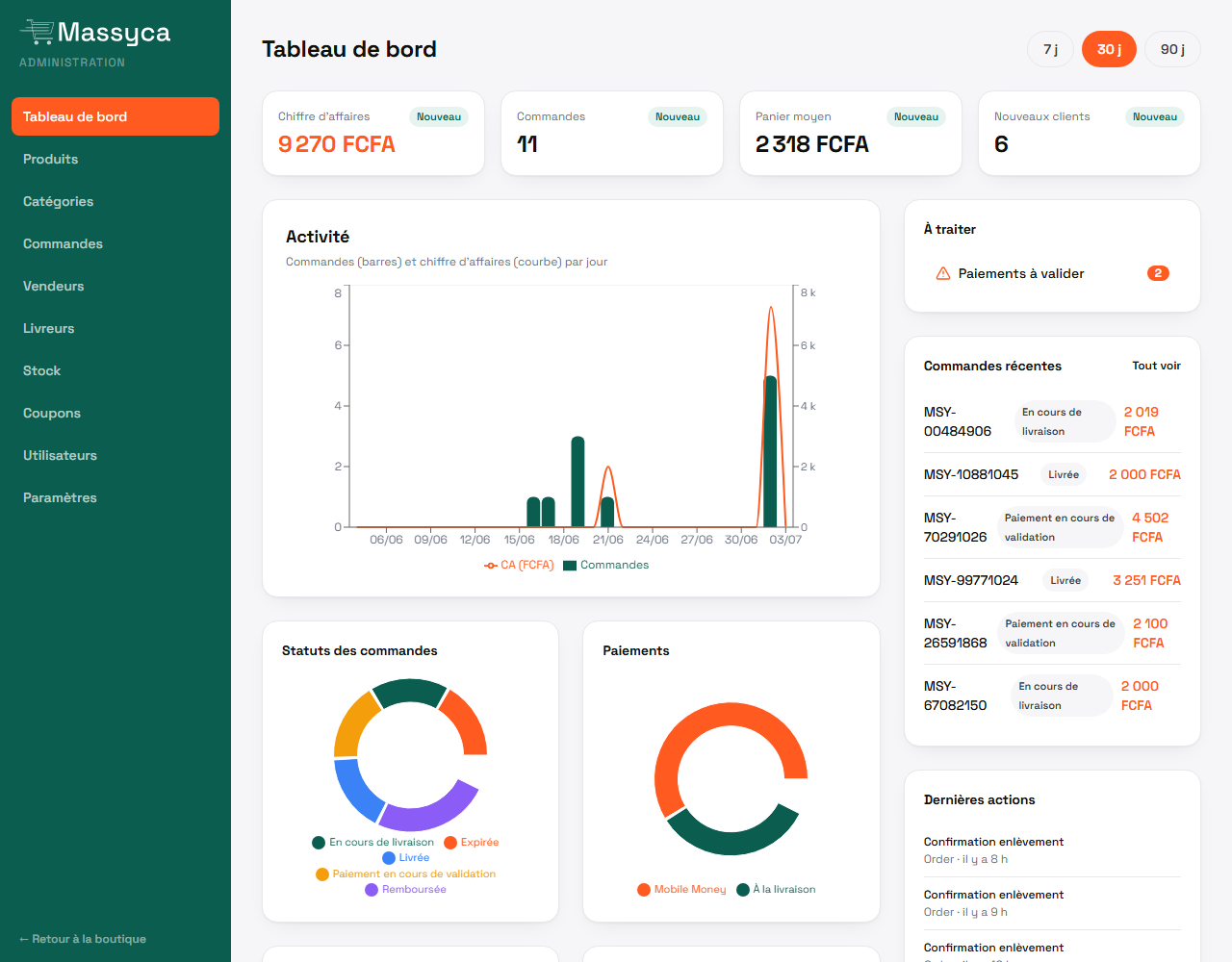Toggle Commandes legend in Activité chart

click(606, 565)
